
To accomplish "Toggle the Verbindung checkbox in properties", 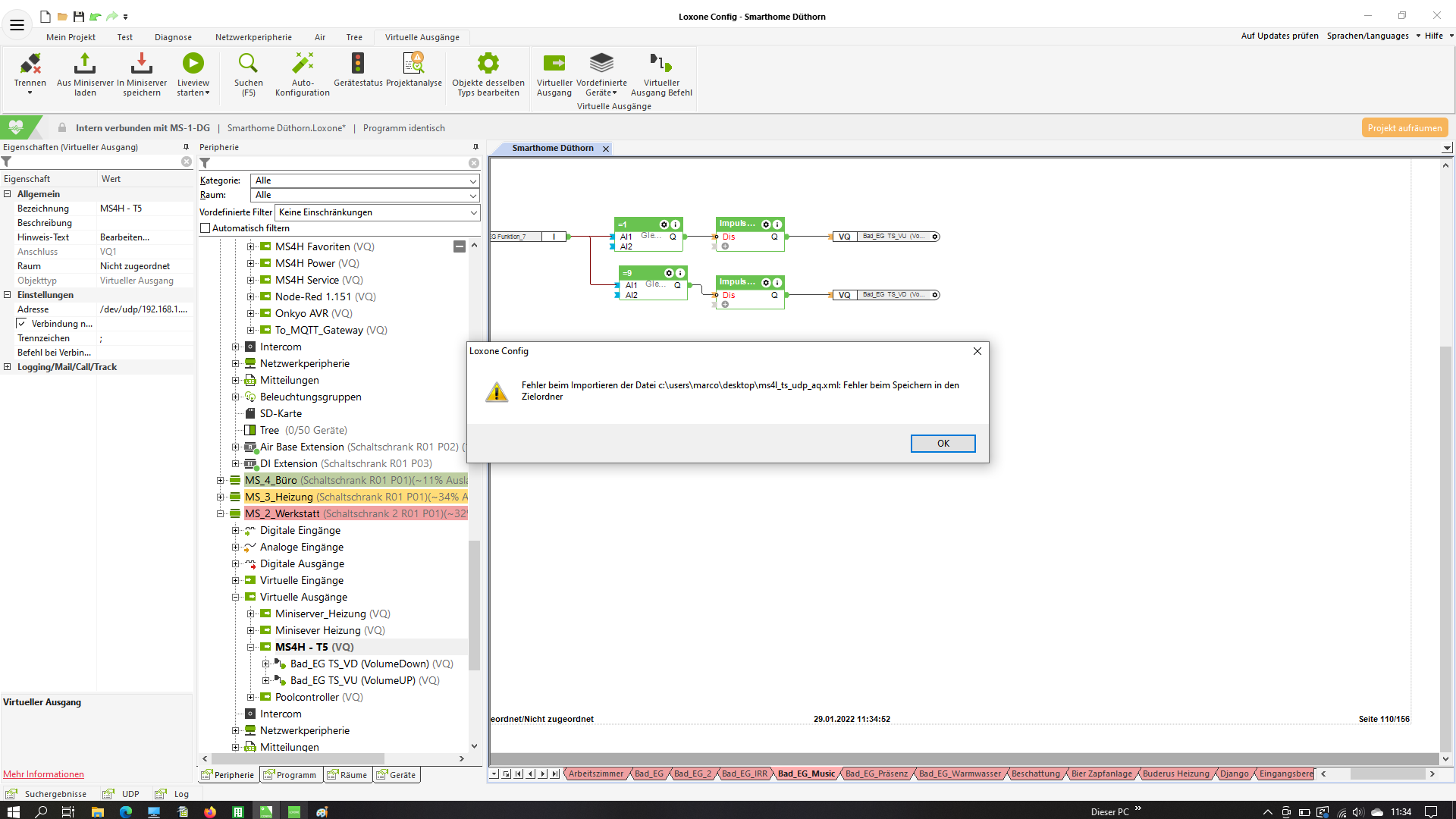I will [x=22, y=324].
